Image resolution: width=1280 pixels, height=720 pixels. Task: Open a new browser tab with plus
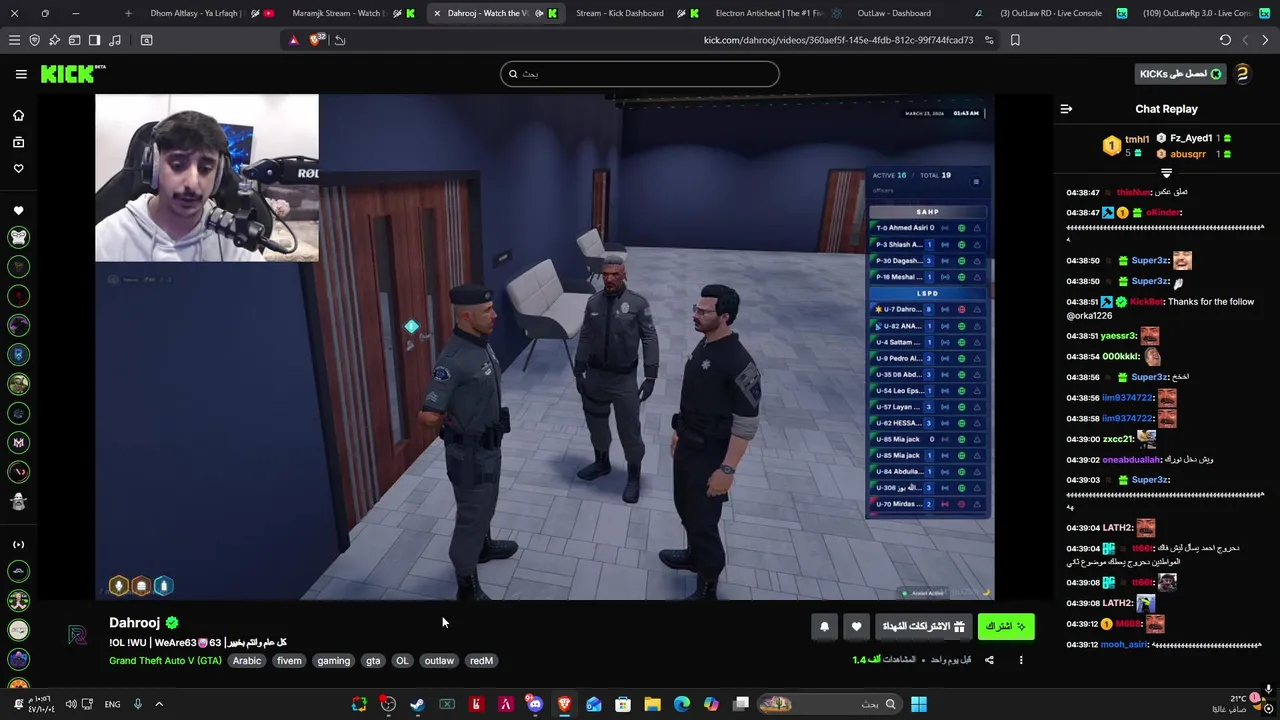[x=128, y=13]
